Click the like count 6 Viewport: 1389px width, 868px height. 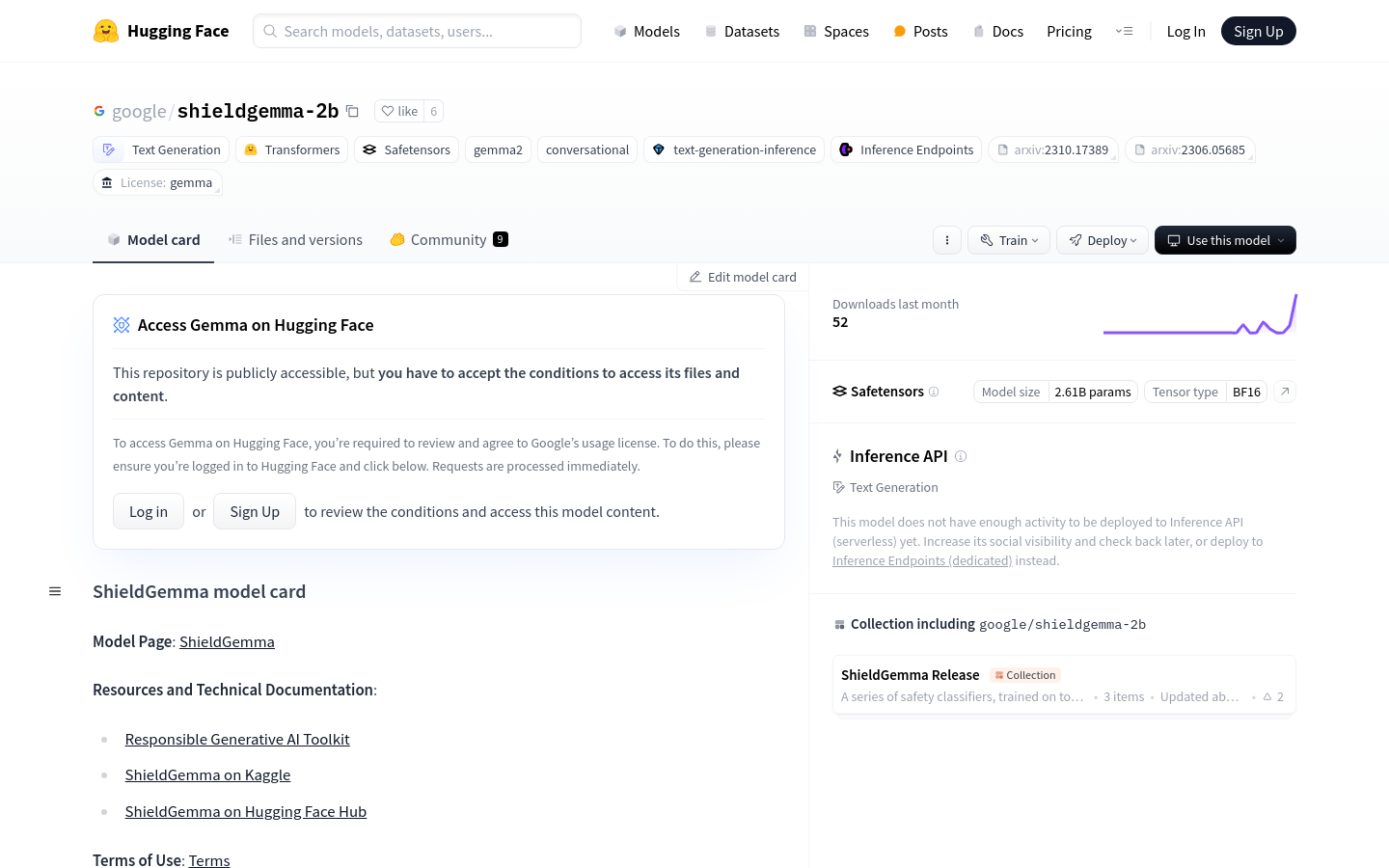coord(434,111)
